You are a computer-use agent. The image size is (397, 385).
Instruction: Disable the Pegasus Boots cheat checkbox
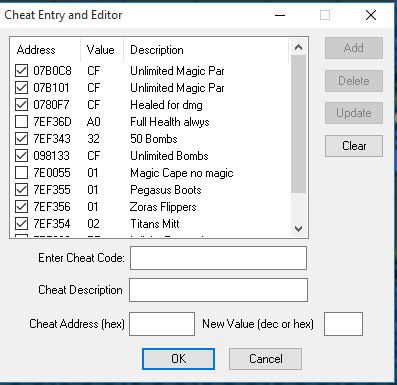coord(21,190)
